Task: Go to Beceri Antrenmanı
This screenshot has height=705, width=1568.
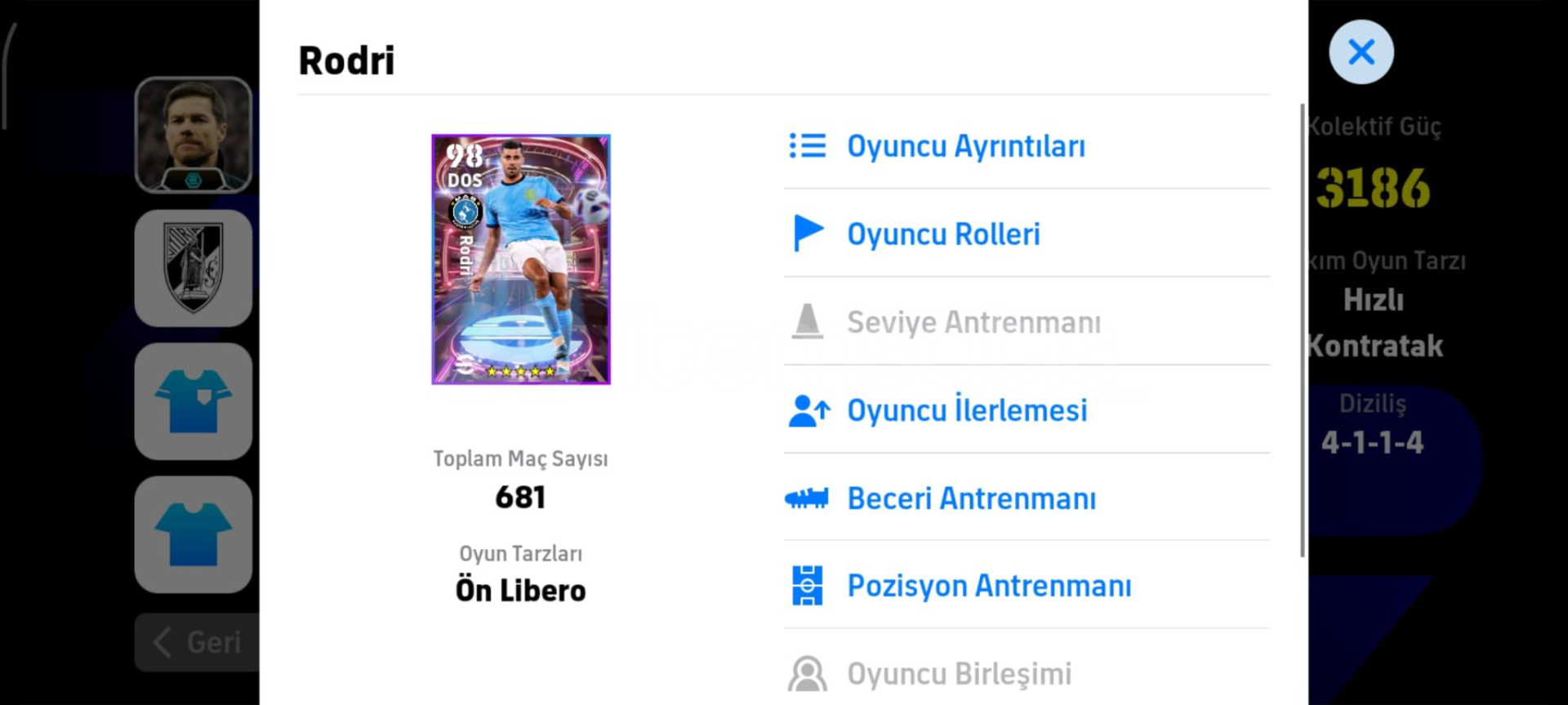Action: click(971, 498)
